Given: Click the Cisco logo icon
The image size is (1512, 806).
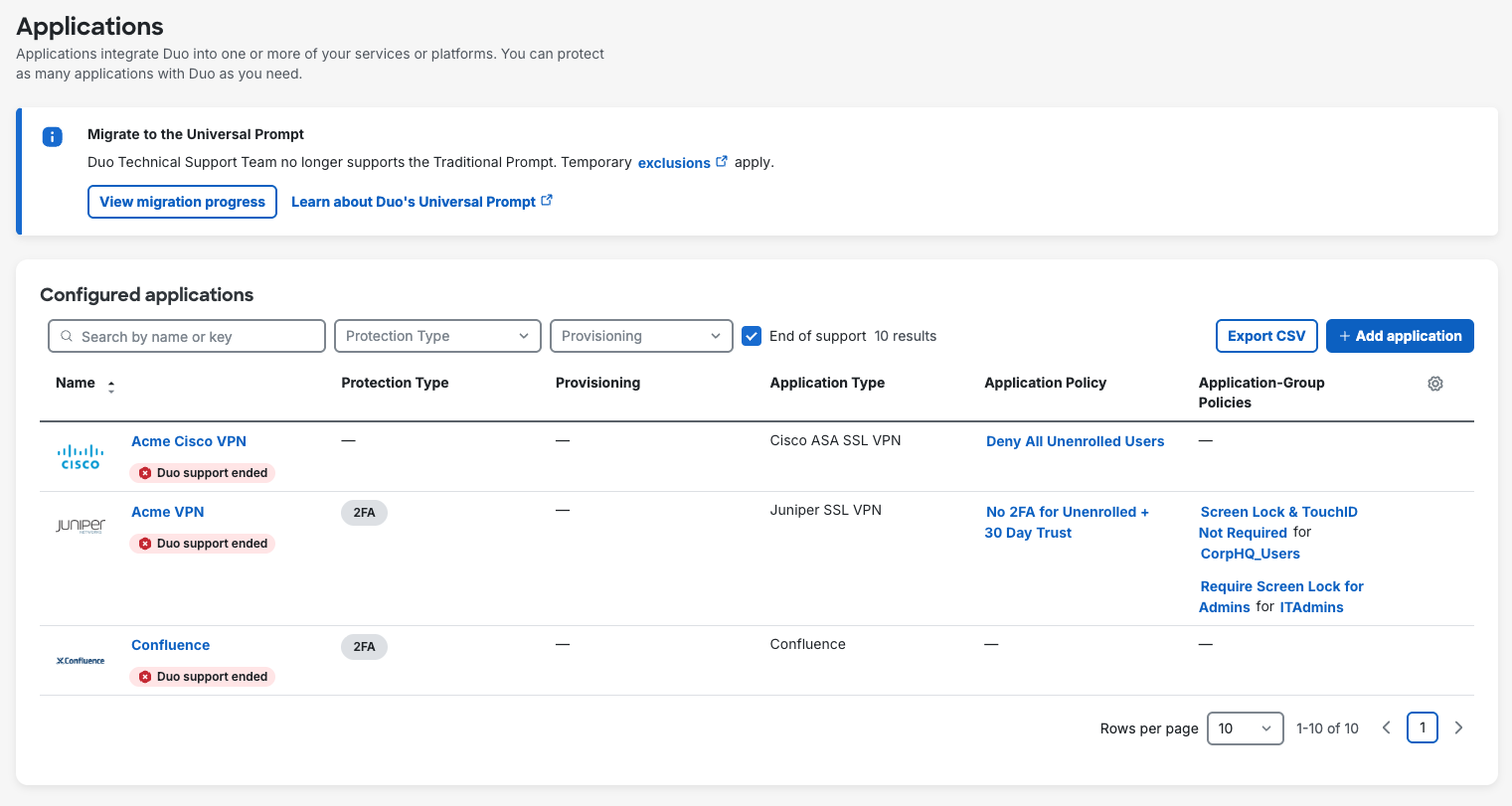Looking at the screenshot, I should pyautogui.click(x=81, y=457).
